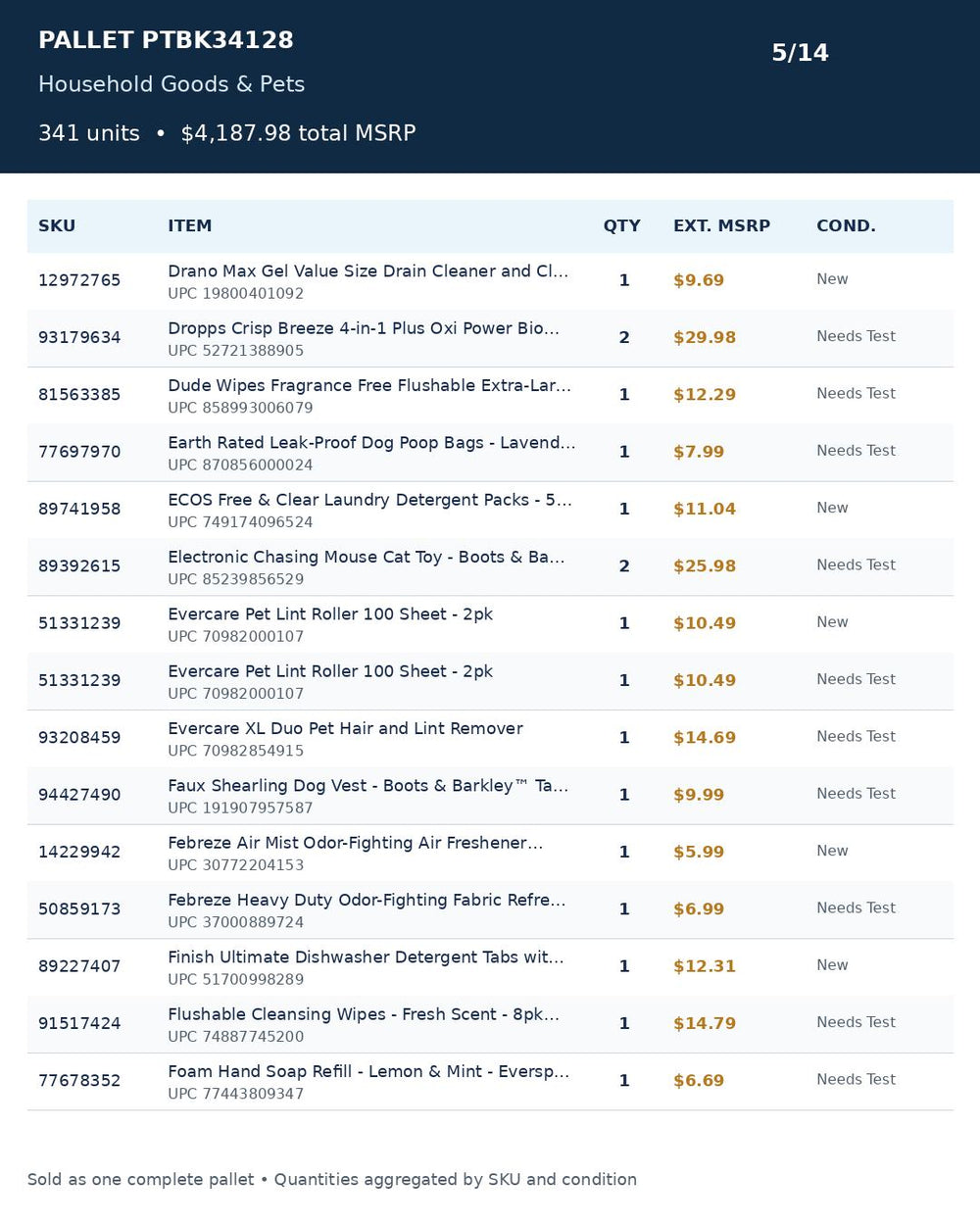Select Earth Rated Dog Poop Bags item
Image resolution: width=980 pixels, height=1225 pixels.
(x=371, y=443)
